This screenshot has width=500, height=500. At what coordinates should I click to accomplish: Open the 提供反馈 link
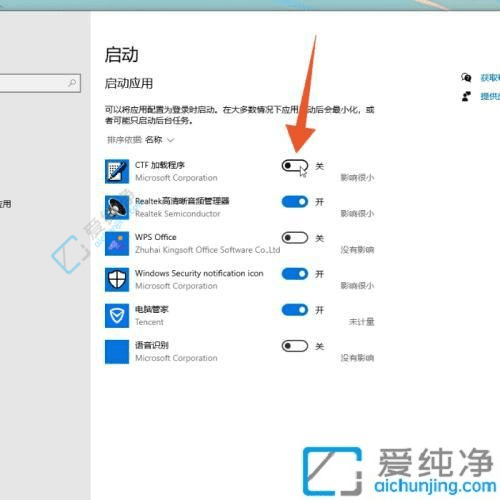(490, 97)
